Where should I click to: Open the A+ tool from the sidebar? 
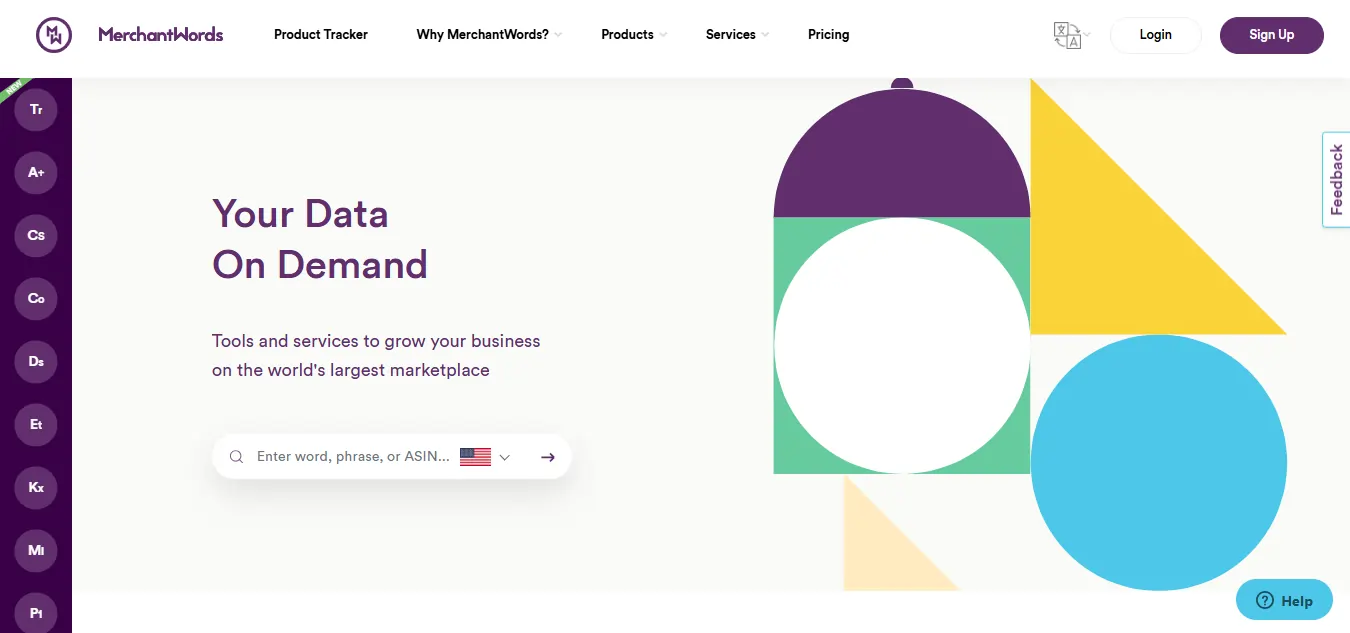coord(35,172)
